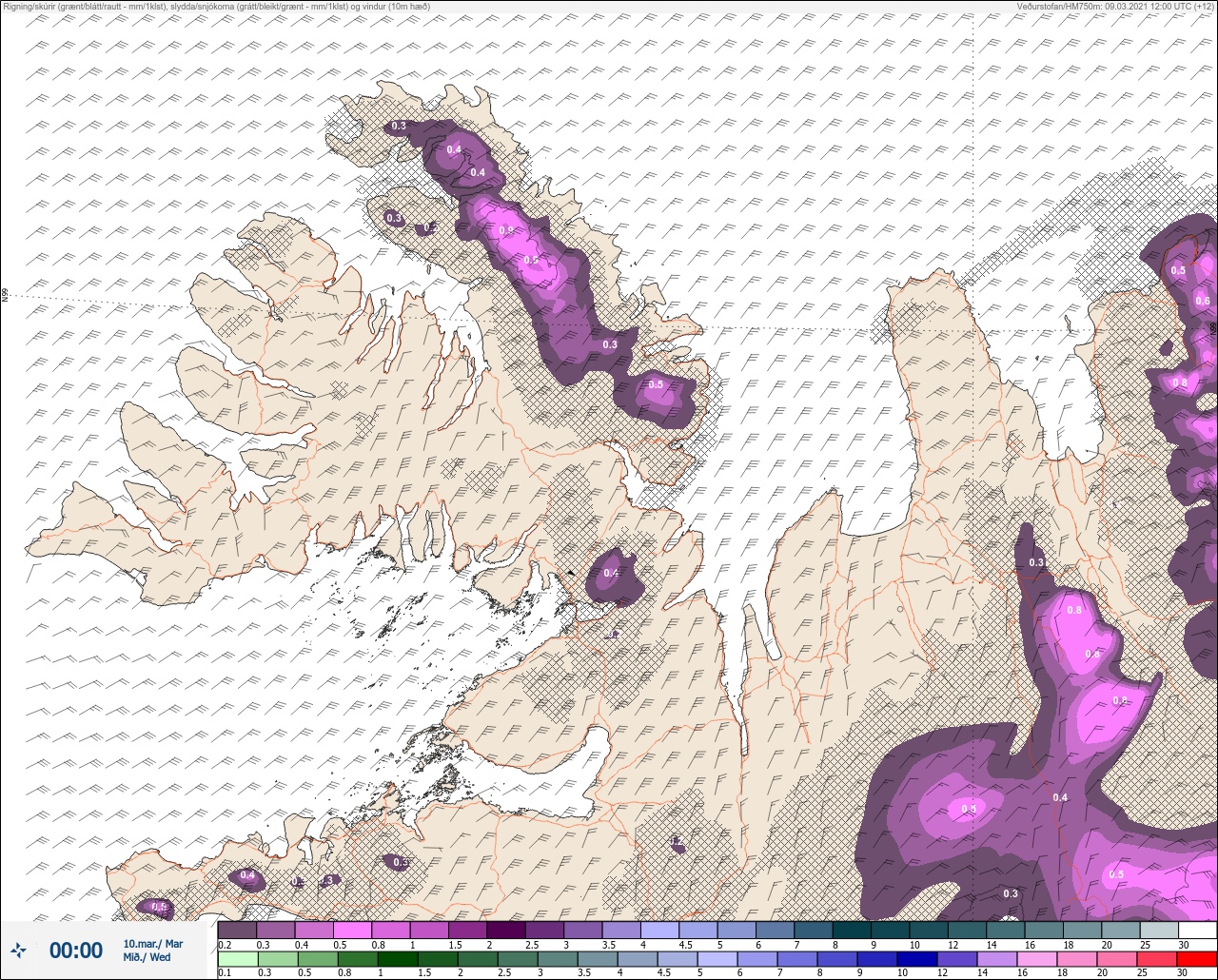Image resolution: width=1218 pixels, height=980 pixels.
Task: Pick the pale green 0.1 swatch, lower legend
Action: click(x=237, y=958)
